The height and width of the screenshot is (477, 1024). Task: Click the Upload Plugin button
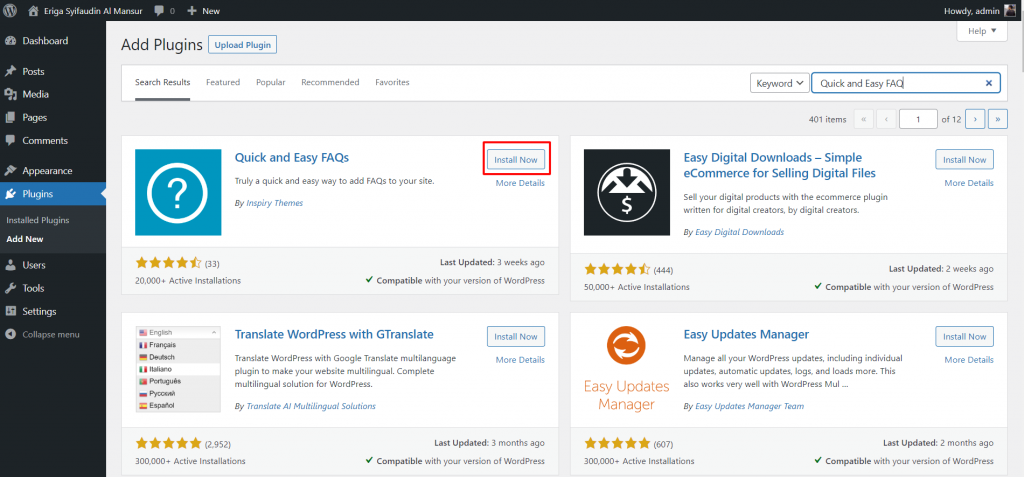[242, 45]
